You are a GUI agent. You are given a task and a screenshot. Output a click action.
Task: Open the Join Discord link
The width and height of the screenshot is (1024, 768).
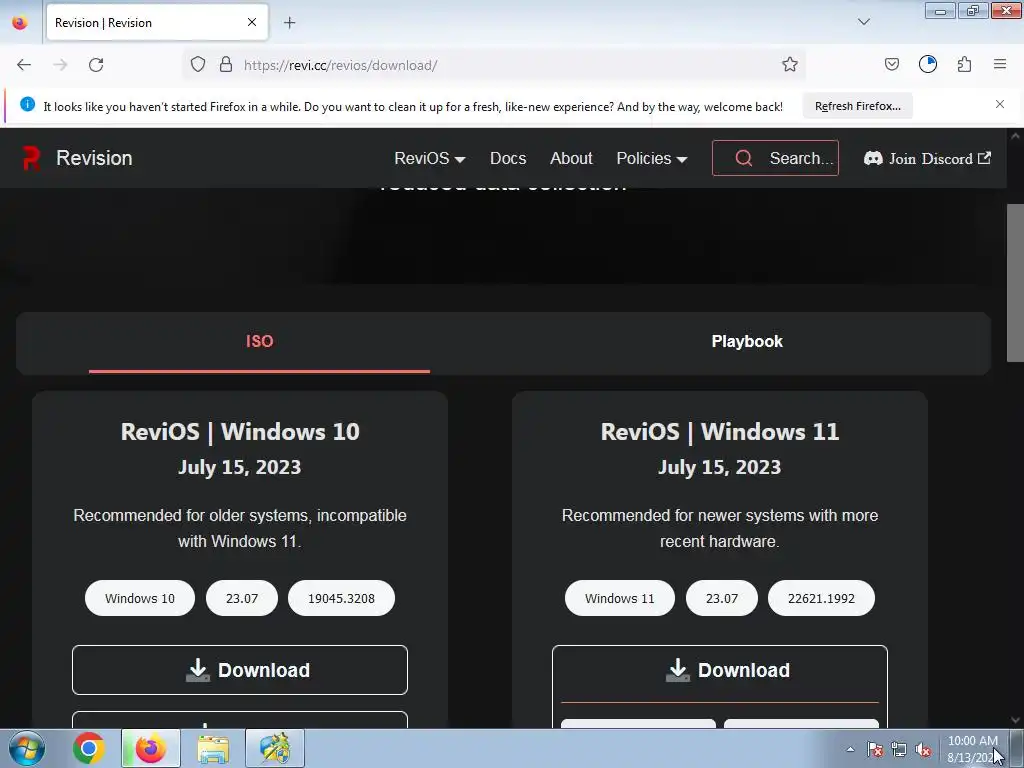[927, 158]
